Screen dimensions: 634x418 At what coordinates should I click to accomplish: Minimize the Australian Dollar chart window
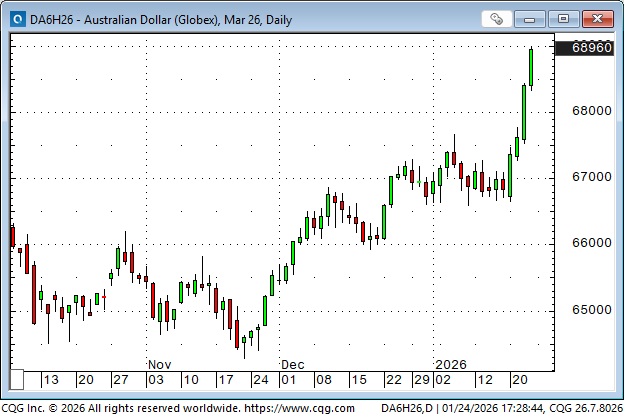535,19
